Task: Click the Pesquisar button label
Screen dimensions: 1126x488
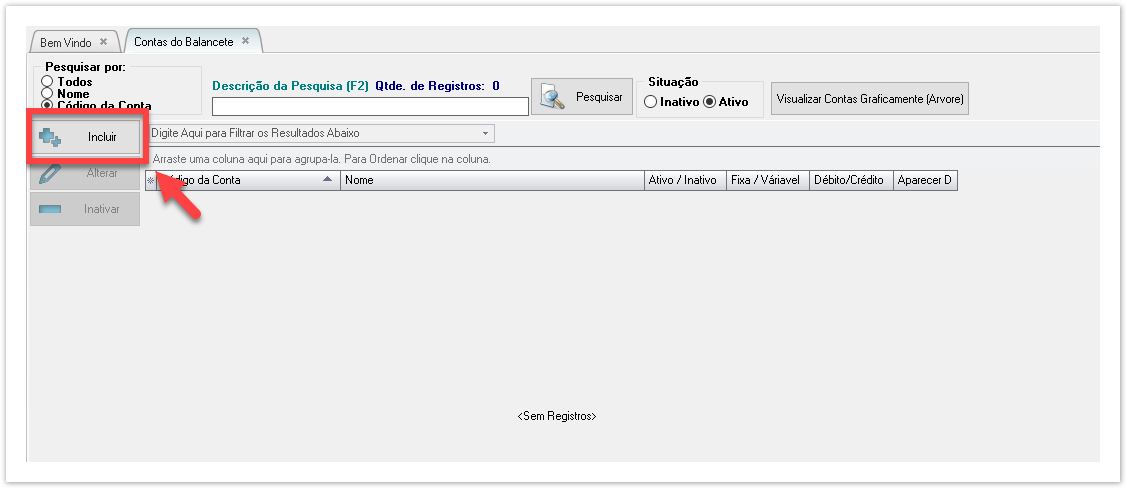Action: tap(599, 98)
